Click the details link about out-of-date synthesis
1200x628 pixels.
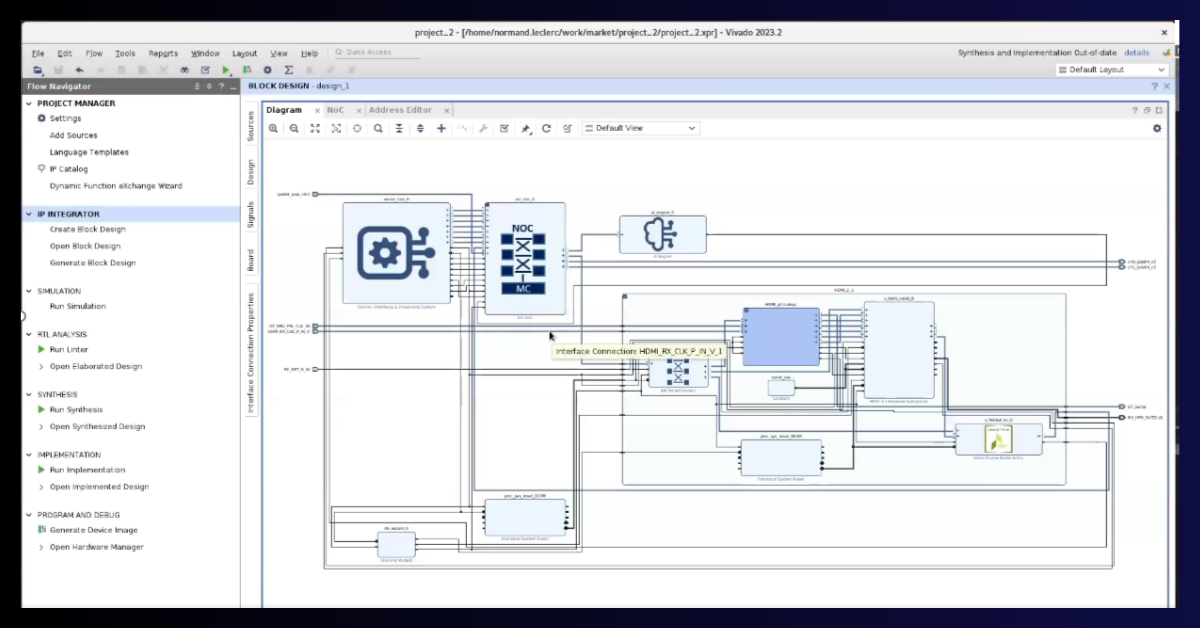point(1137,52)
